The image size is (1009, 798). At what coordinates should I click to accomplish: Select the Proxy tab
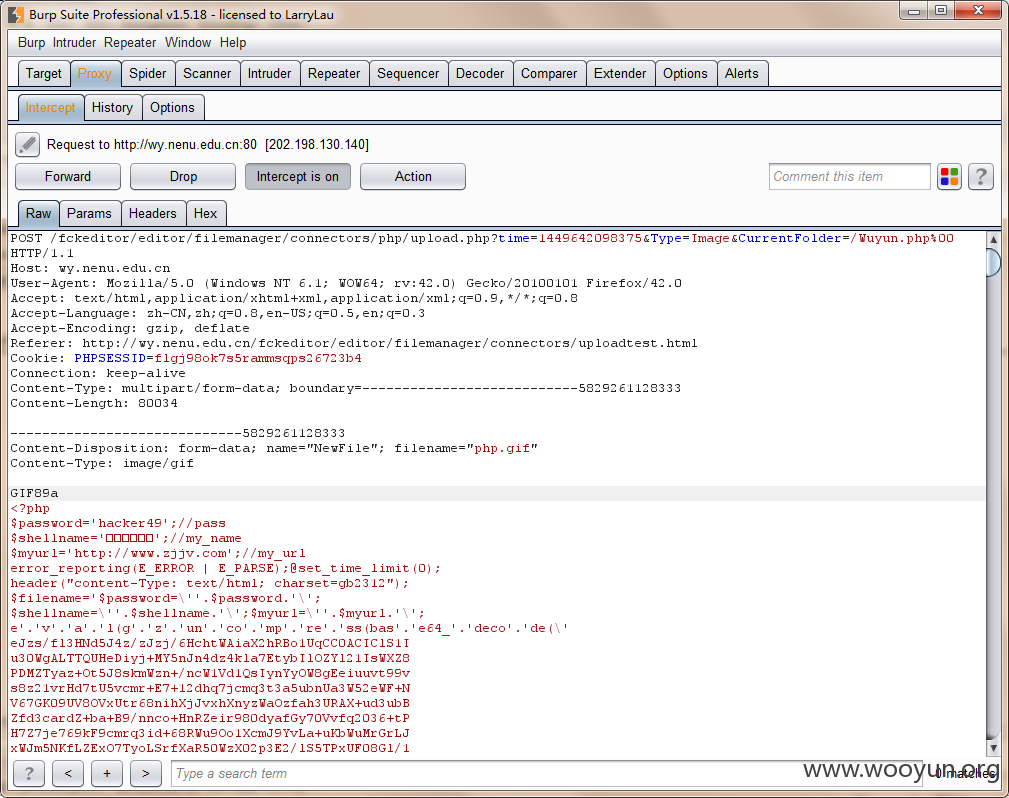tap(95, 73)
